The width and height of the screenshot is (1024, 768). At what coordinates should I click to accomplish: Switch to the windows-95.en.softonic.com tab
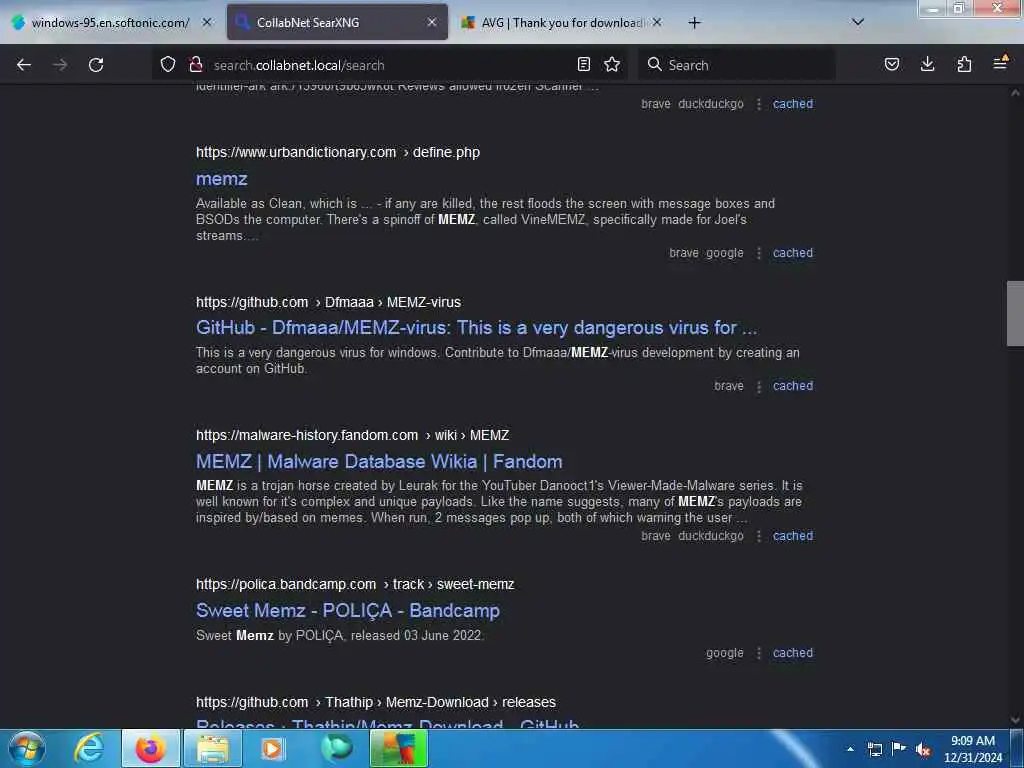111,23
